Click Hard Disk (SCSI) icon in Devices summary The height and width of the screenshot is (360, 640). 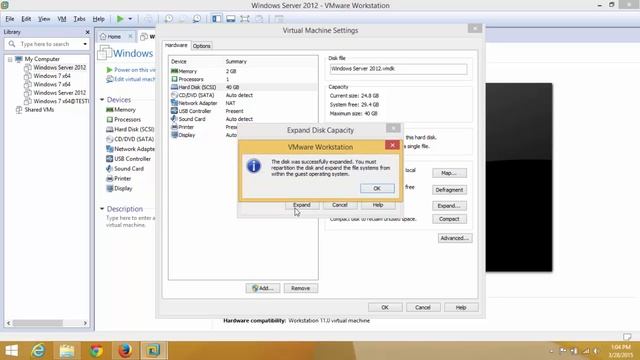pos(109,129)
